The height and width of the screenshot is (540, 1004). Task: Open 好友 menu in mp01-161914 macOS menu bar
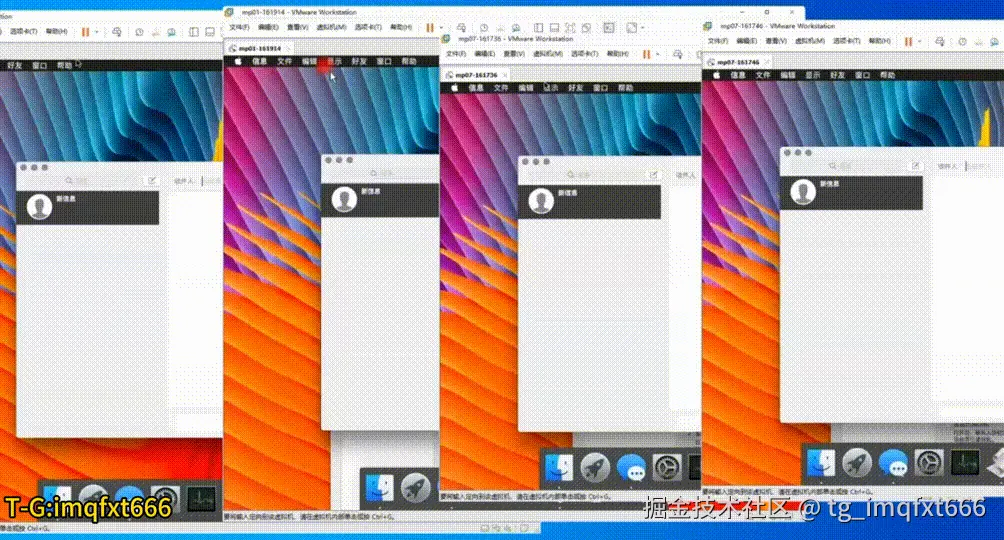359,61
